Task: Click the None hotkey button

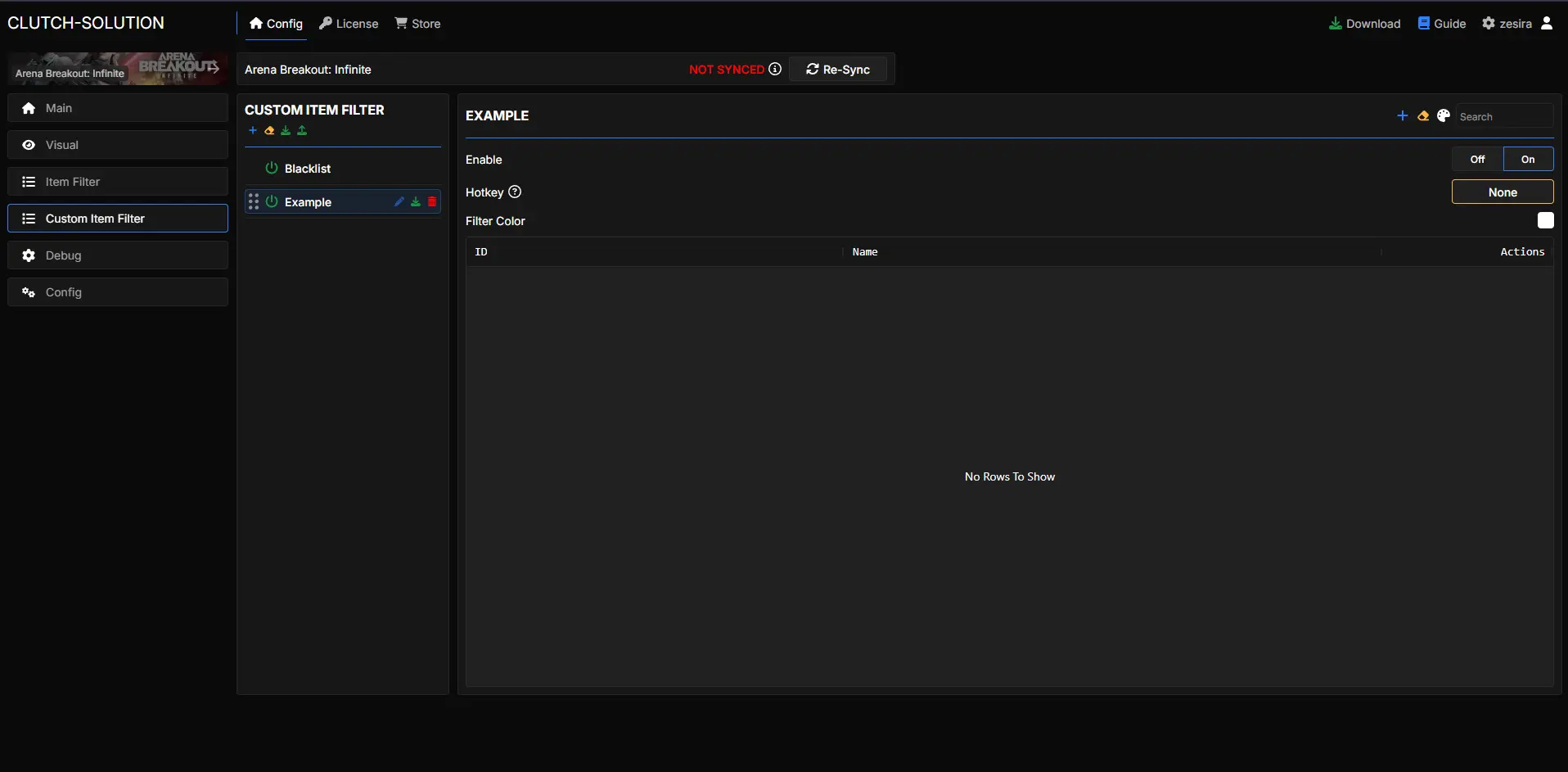Action: (x=1502, y=192)
